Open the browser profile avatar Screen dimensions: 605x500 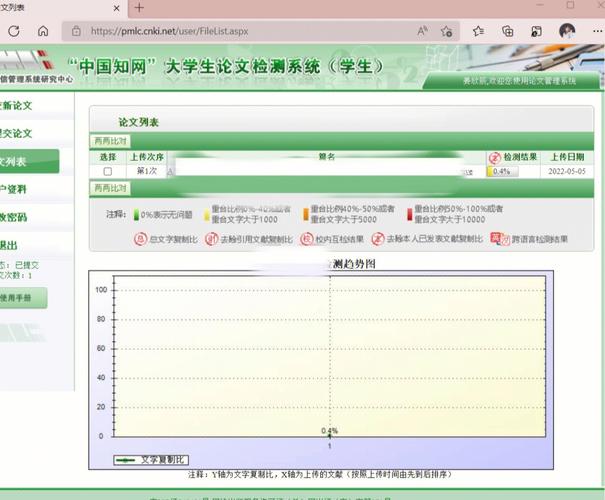(x=567, y=31)
